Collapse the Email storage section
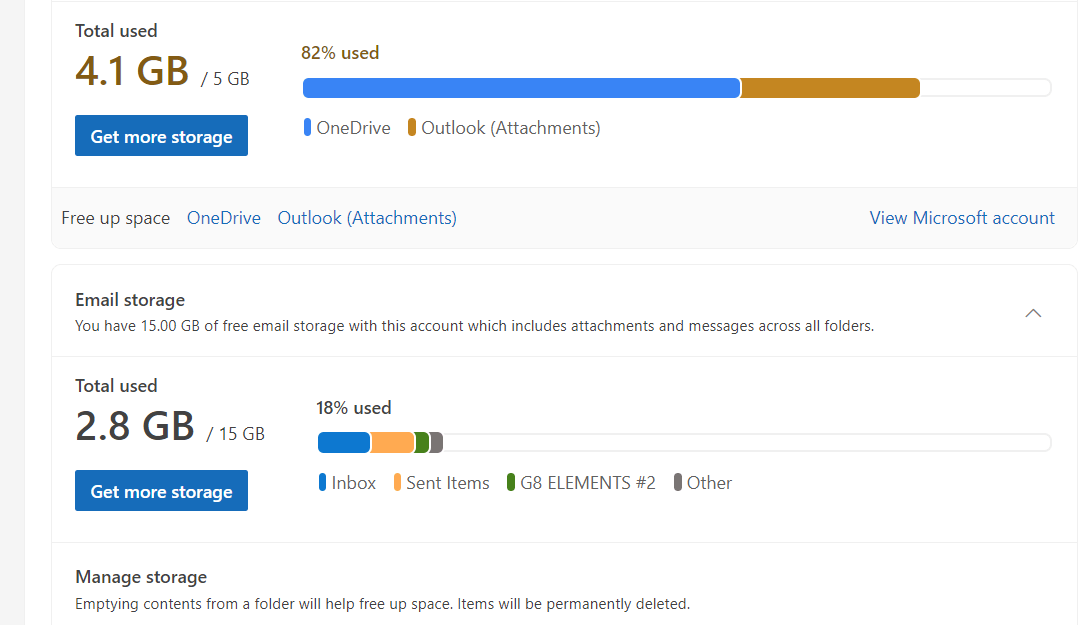The height and width of the screenshot is (625, 1092). (1033, 313)
